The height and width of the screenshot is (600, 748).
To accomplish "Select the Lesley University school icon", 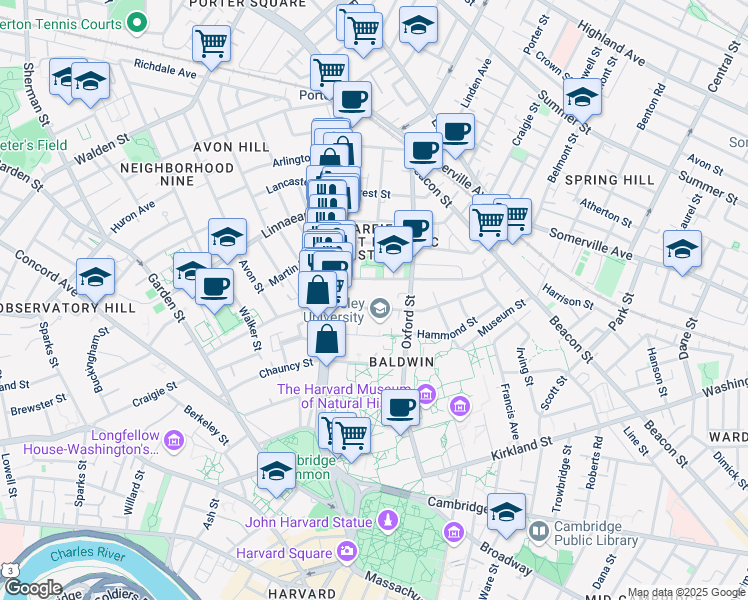I will coord(380,310).
